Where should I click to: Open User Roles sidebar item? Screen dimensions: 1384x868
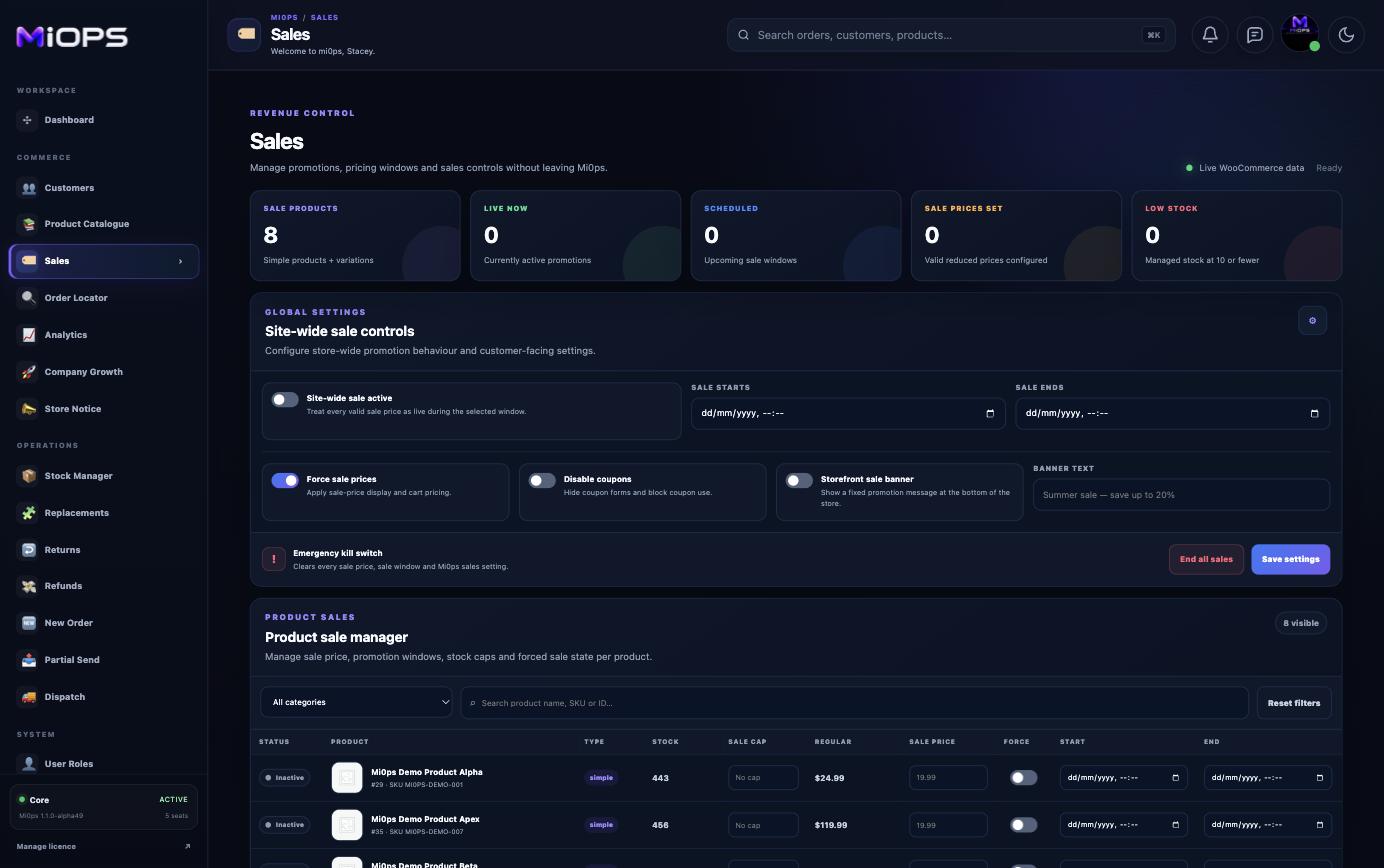click(x=104, y=764)
